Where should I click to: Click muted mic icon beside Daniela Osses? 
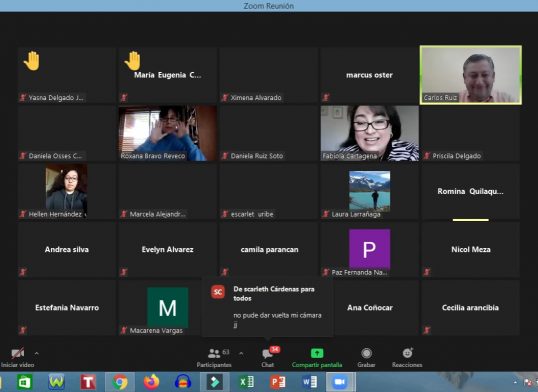23,156
